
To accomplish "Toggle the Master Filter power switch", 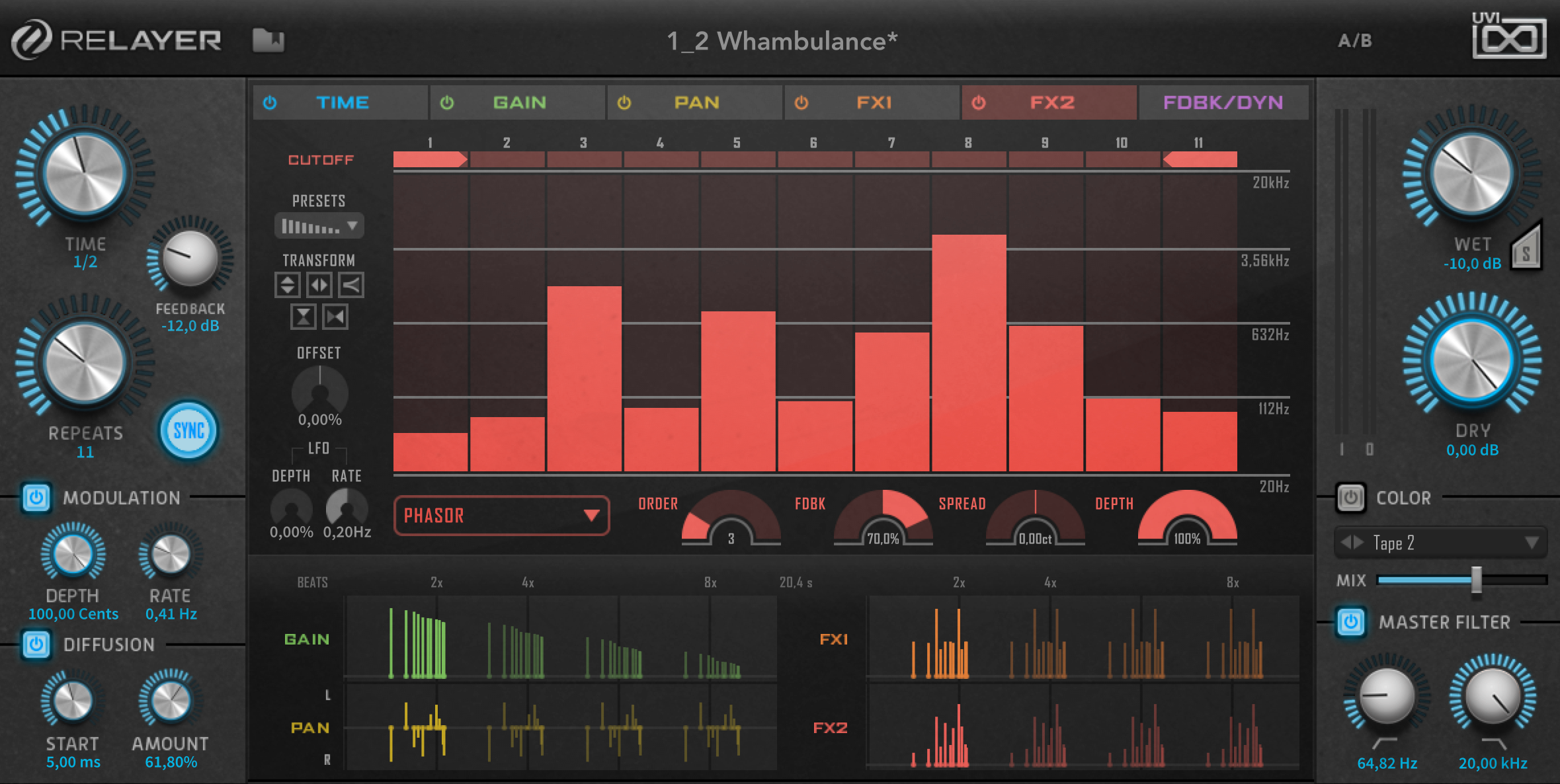I will (1350, 622).
